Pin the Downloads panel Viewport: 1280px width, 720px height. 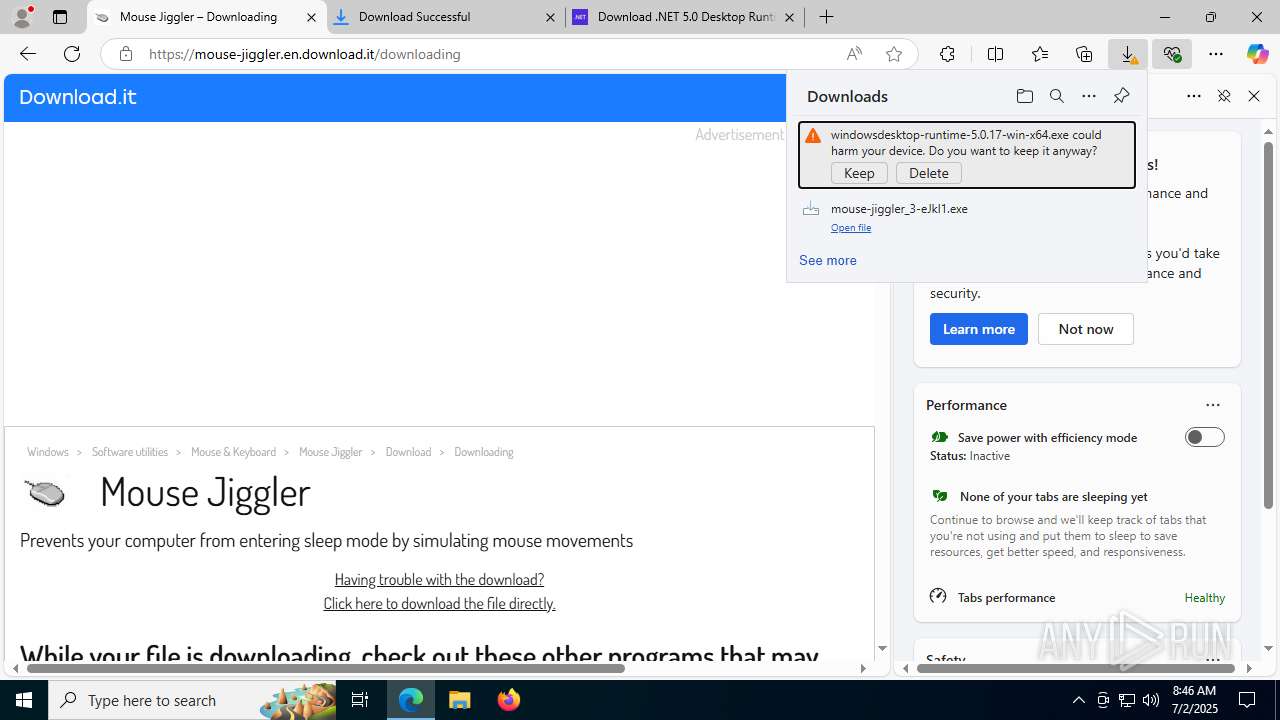tap(1121, 96)
